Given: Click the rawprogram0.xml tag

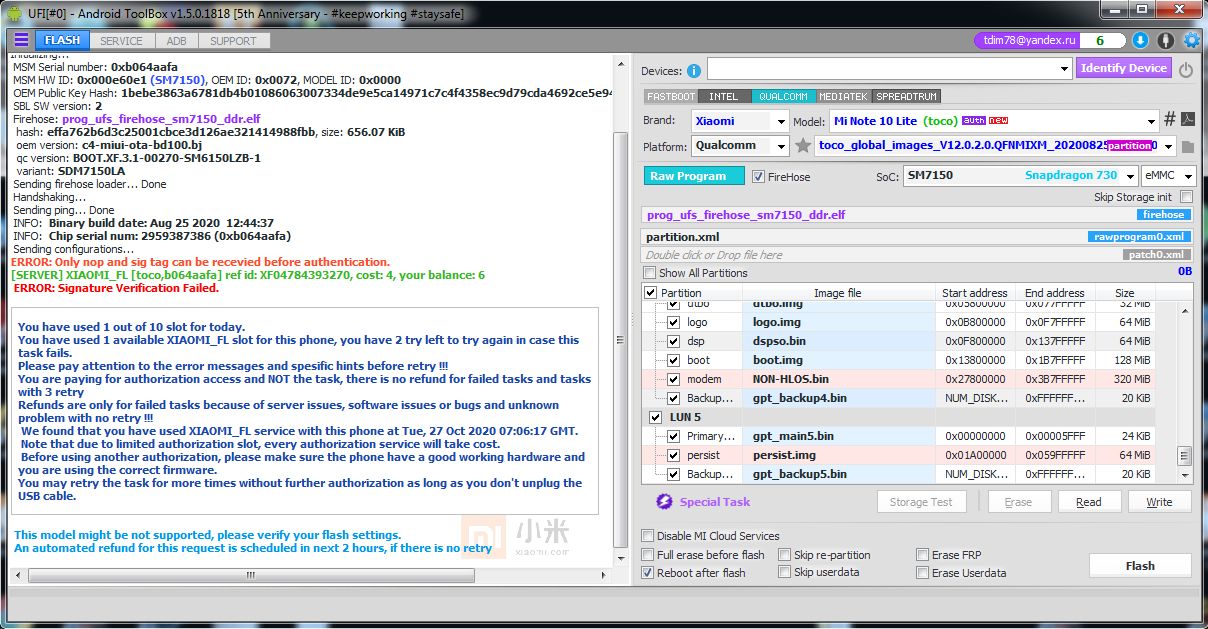Looking at the screenshot, I should [1140, 237].
